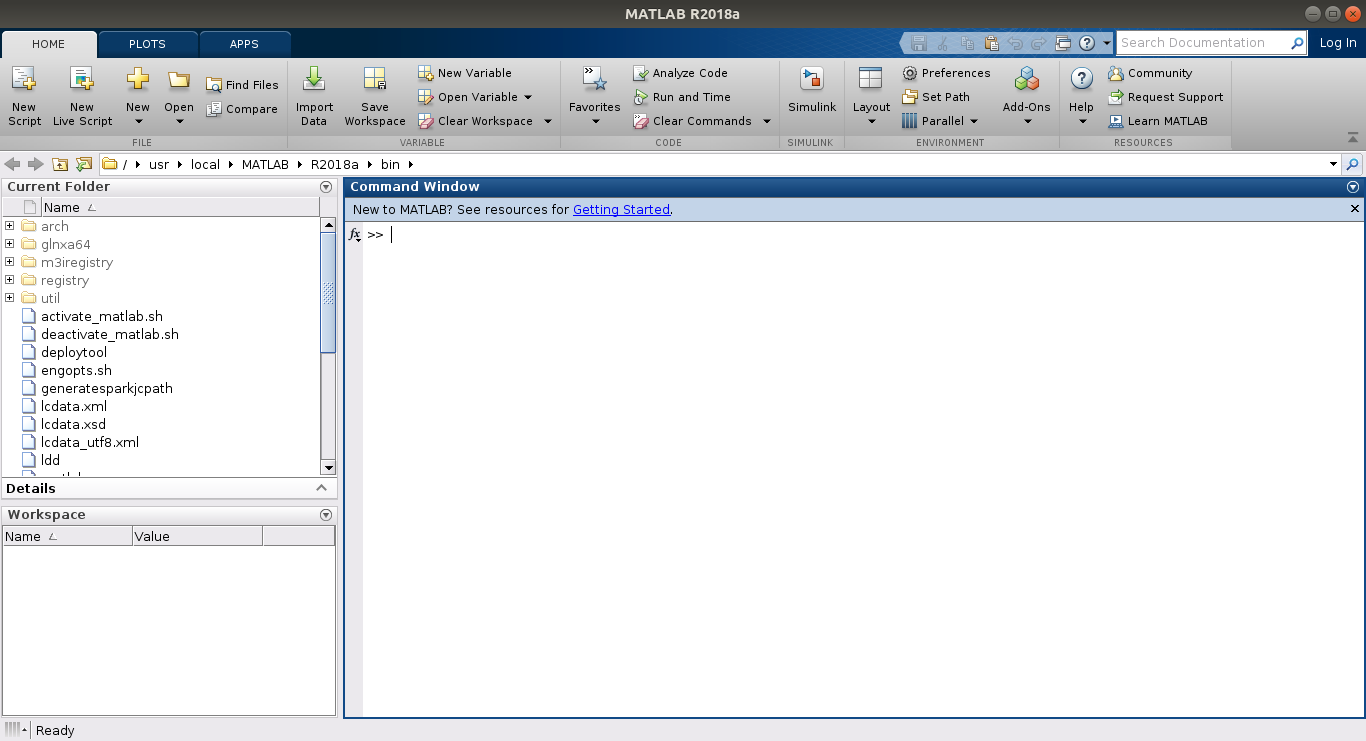Image resolution: width=1366 pixels, height=741 pixels.
Task: Expand the m3iregistry folder node
Action: point(10,262)
